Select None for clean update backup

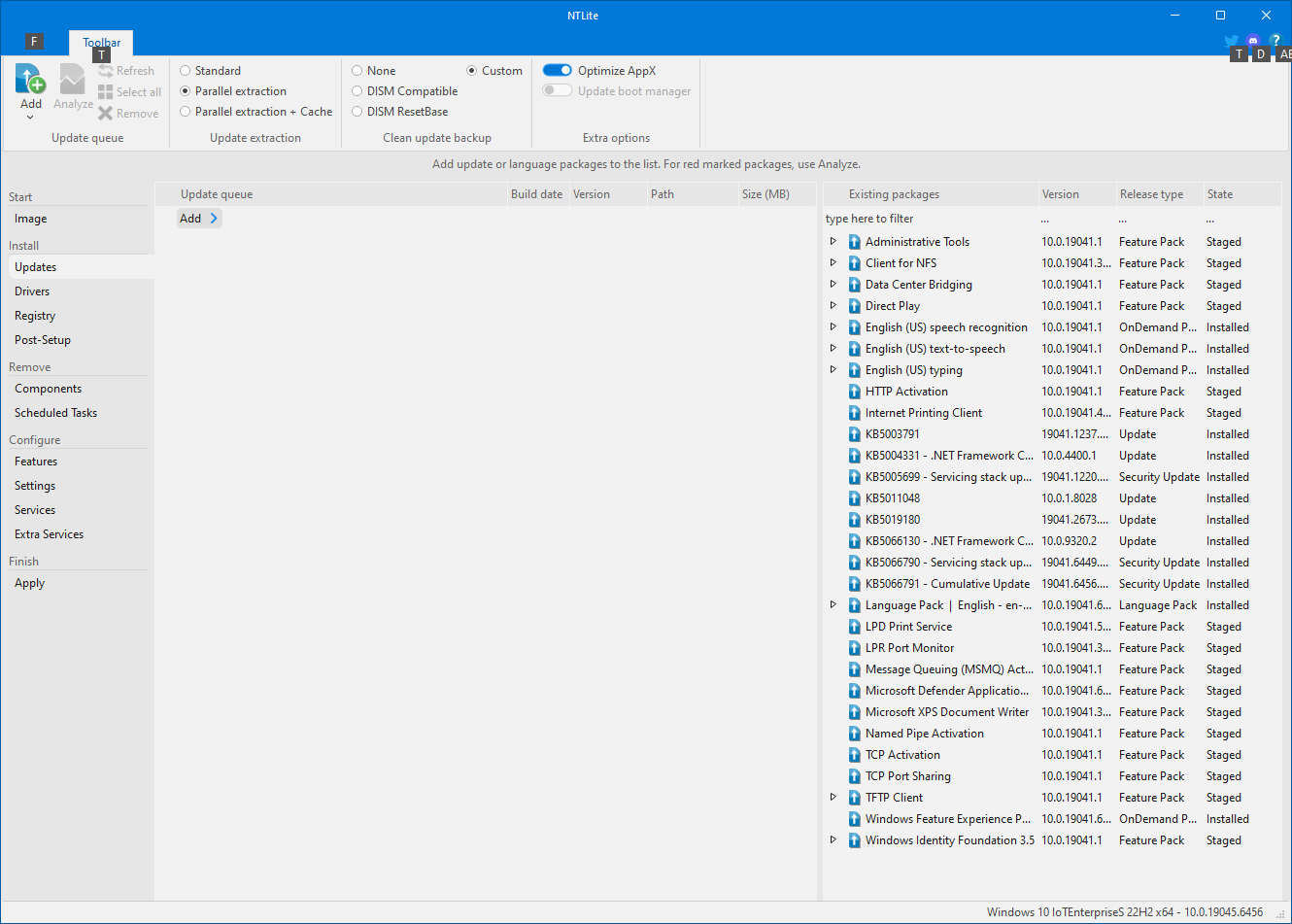point(357,71)
